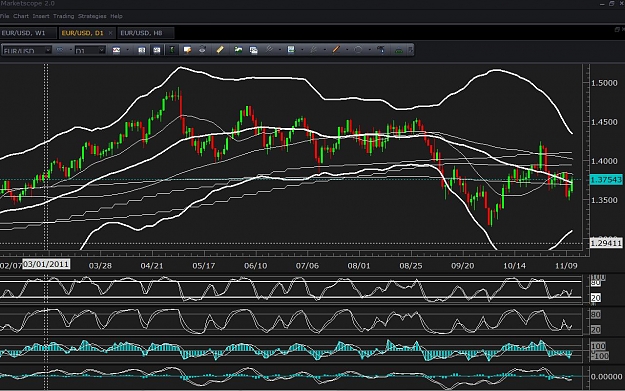The width and height of the screenshot is (625, 391).
Task: Click the 0.00000 indicator axis label
Action: [x=606, y=377]
